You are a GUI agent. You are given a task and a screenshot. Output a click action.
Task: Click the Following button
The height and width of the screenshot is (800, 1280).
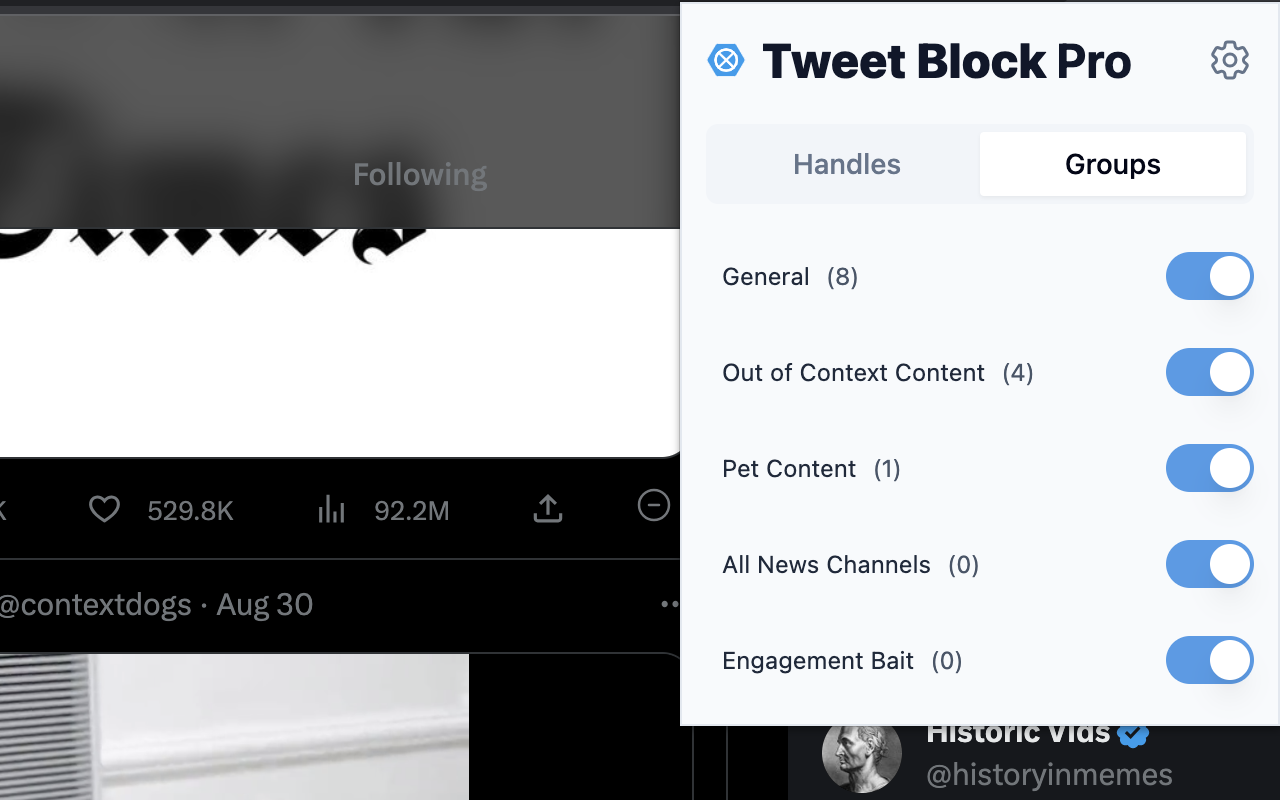pyautogui.click(x=419, y=174)
